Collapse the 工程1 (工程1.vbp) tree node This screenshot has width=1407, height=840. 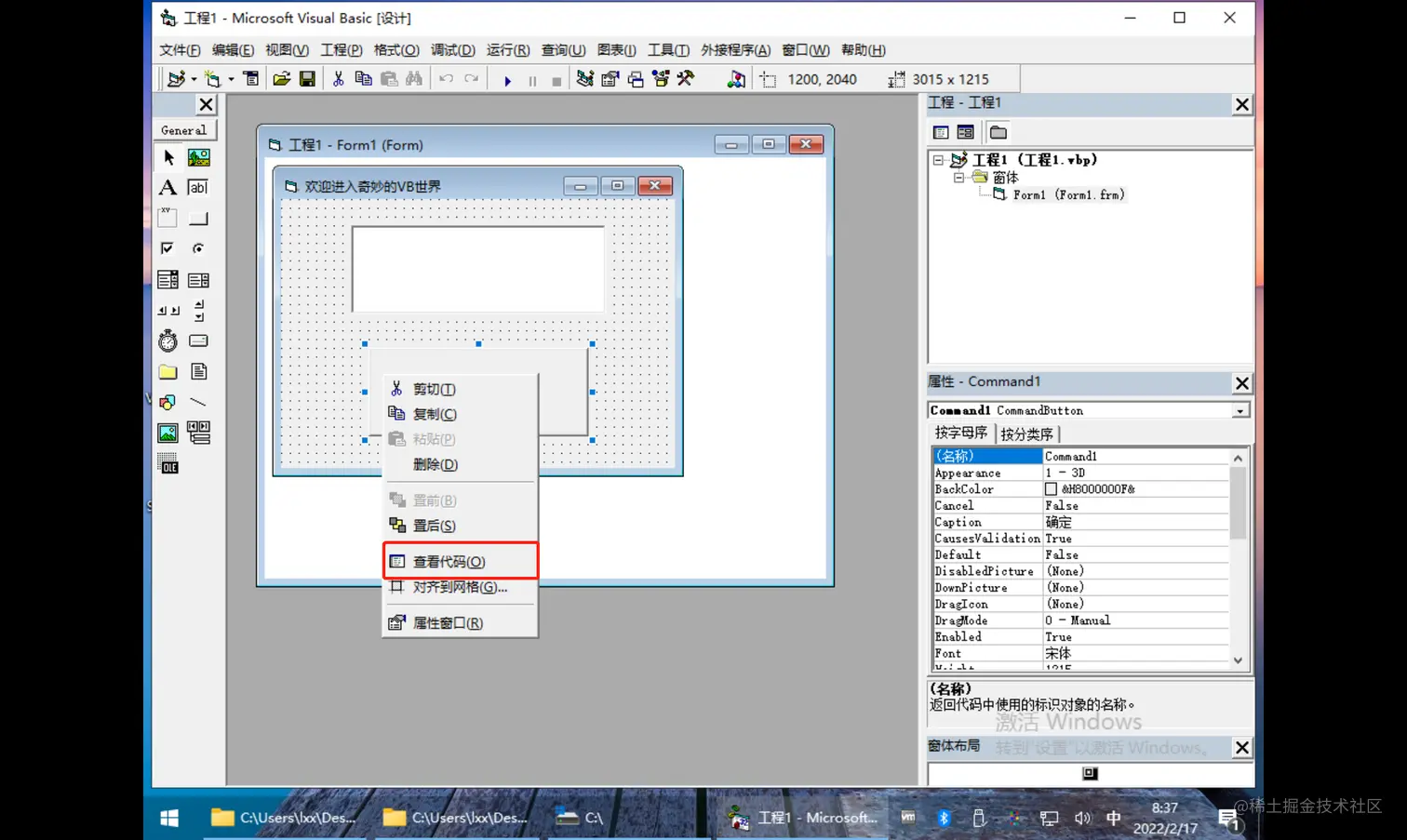938,160
